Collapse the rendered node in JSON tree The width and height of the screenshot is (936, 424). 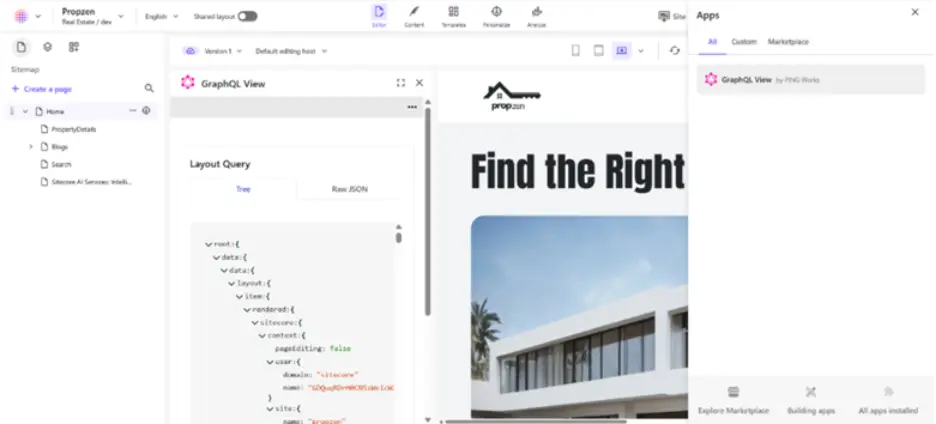(x=247, y=310)
